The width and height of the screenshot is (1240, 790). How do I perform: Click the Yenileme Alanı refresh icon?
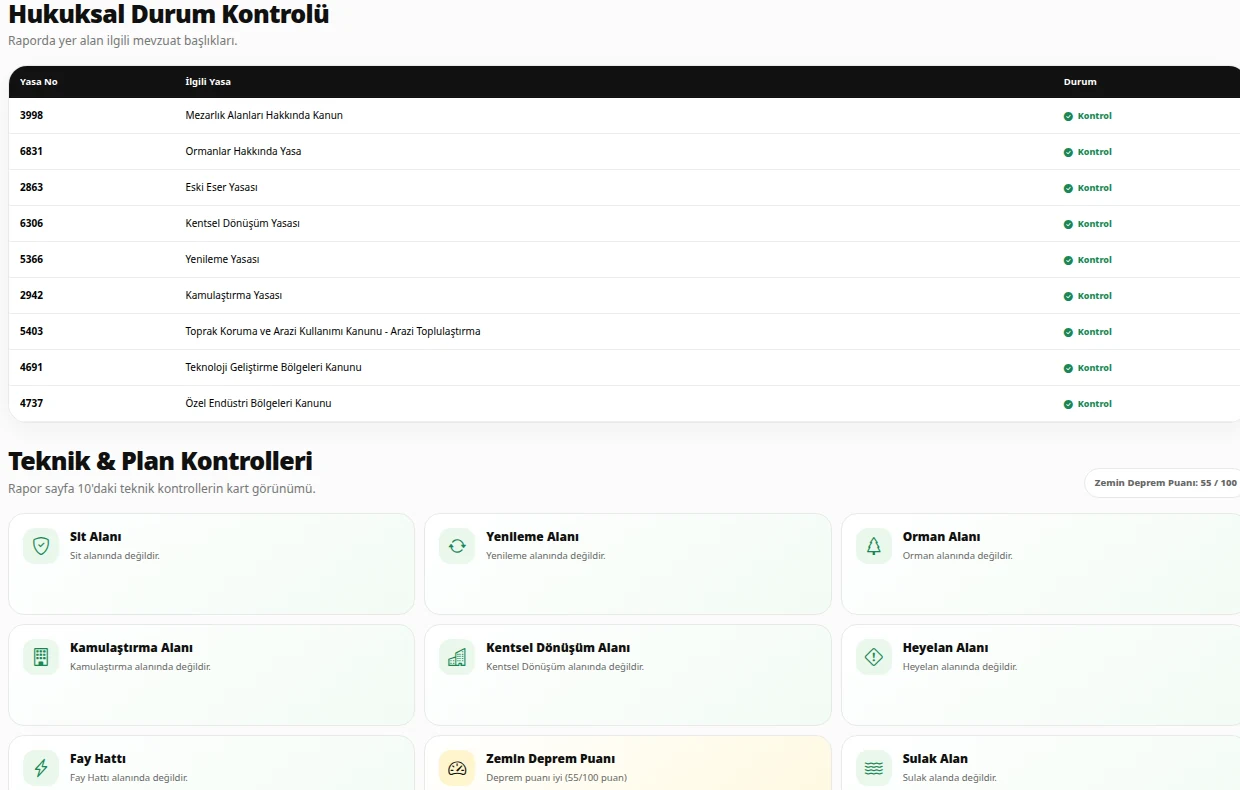[457, 546]
